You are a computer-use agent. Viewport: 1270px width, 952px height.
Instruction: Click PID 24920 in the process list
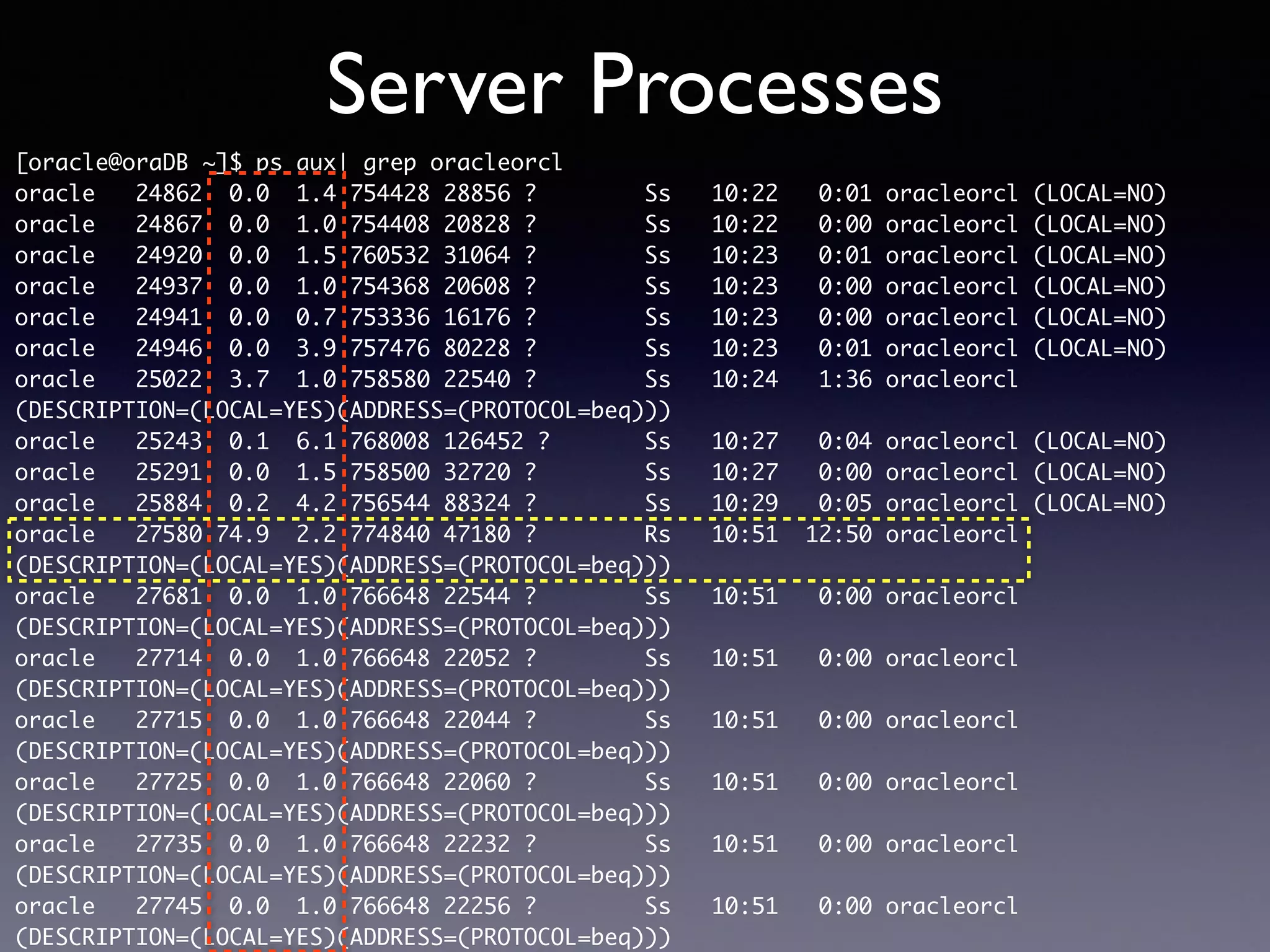(x=169, y=255)
